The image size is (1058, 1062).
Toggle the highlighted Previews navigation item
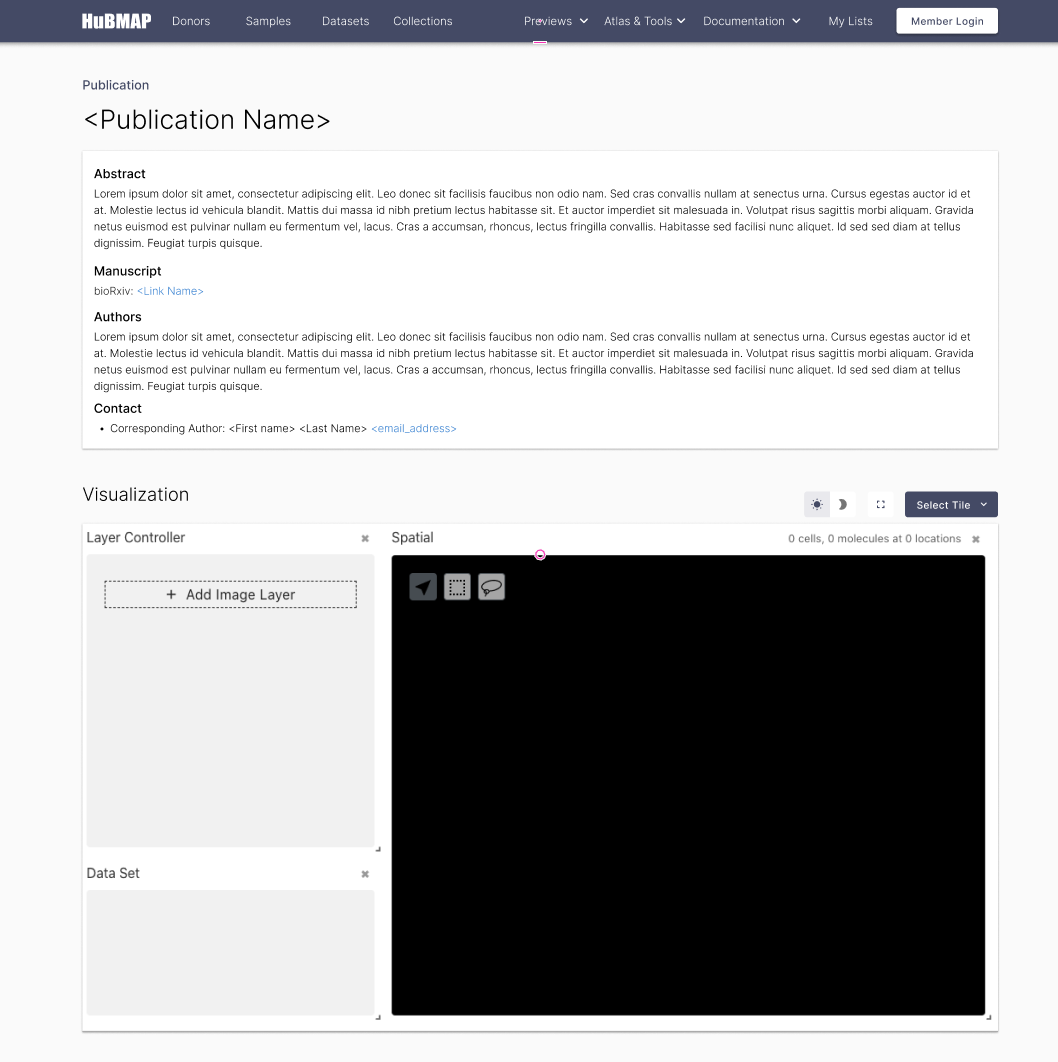tap(548, 20)
